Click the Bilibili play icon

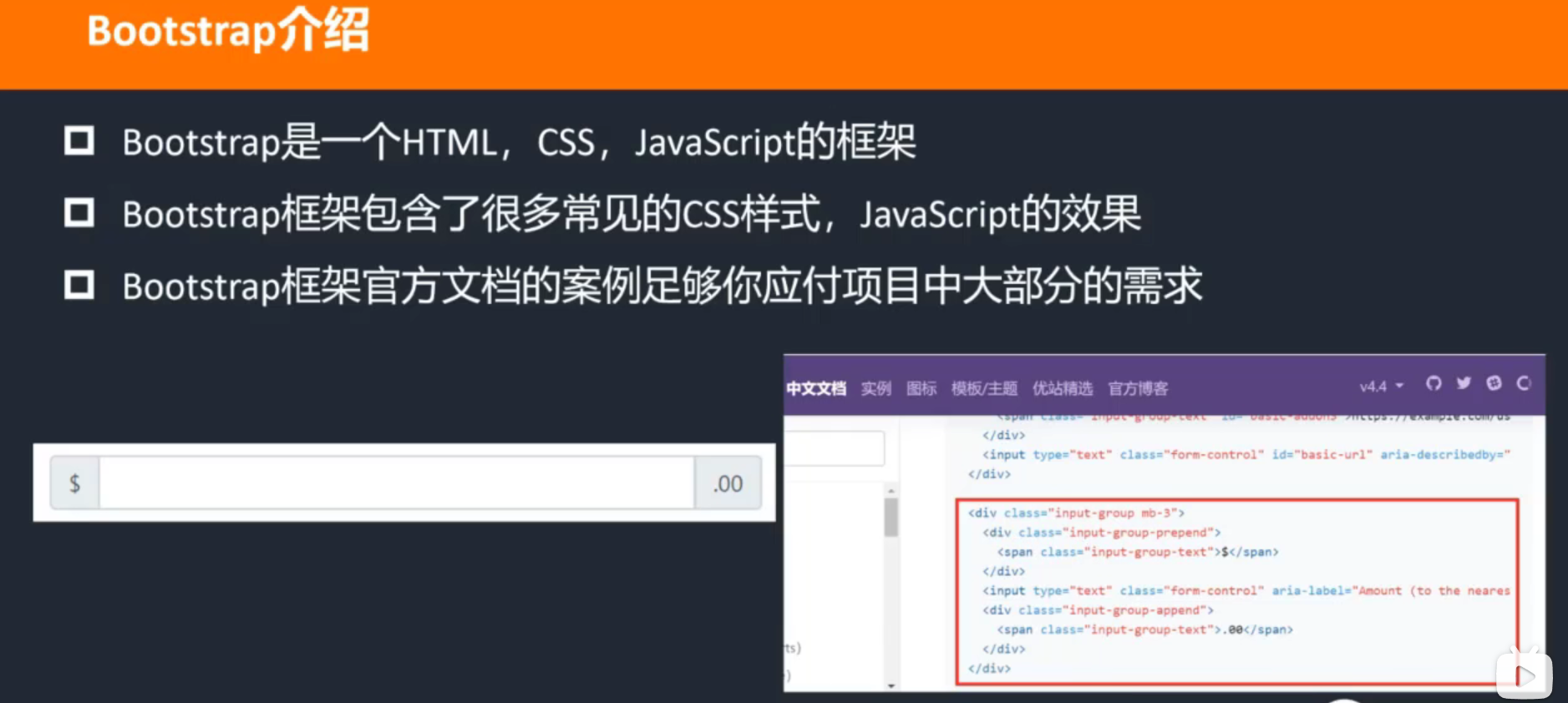[1525, 674]
